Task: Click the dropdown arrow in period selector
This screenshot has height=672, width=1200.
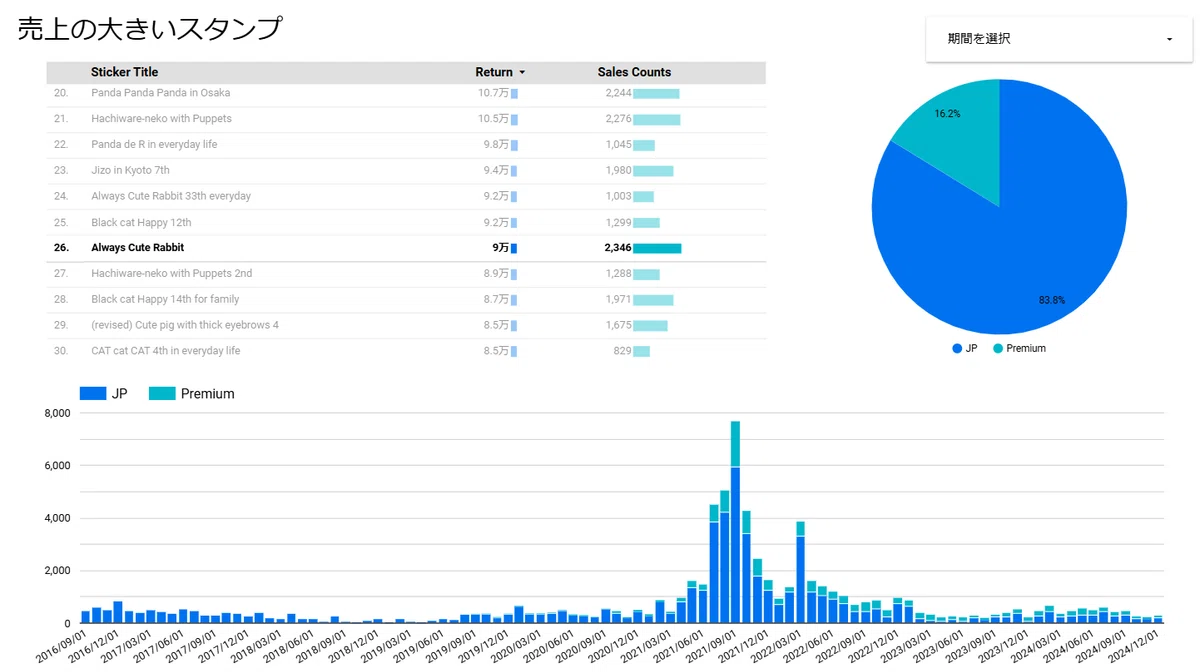Action: click(x=1169, y=40)
